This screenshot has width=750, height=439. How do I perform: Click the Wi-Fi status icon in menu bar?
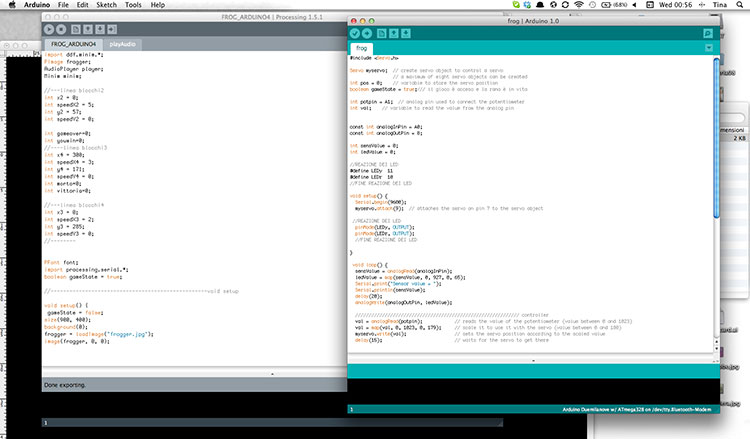point(579,5)
